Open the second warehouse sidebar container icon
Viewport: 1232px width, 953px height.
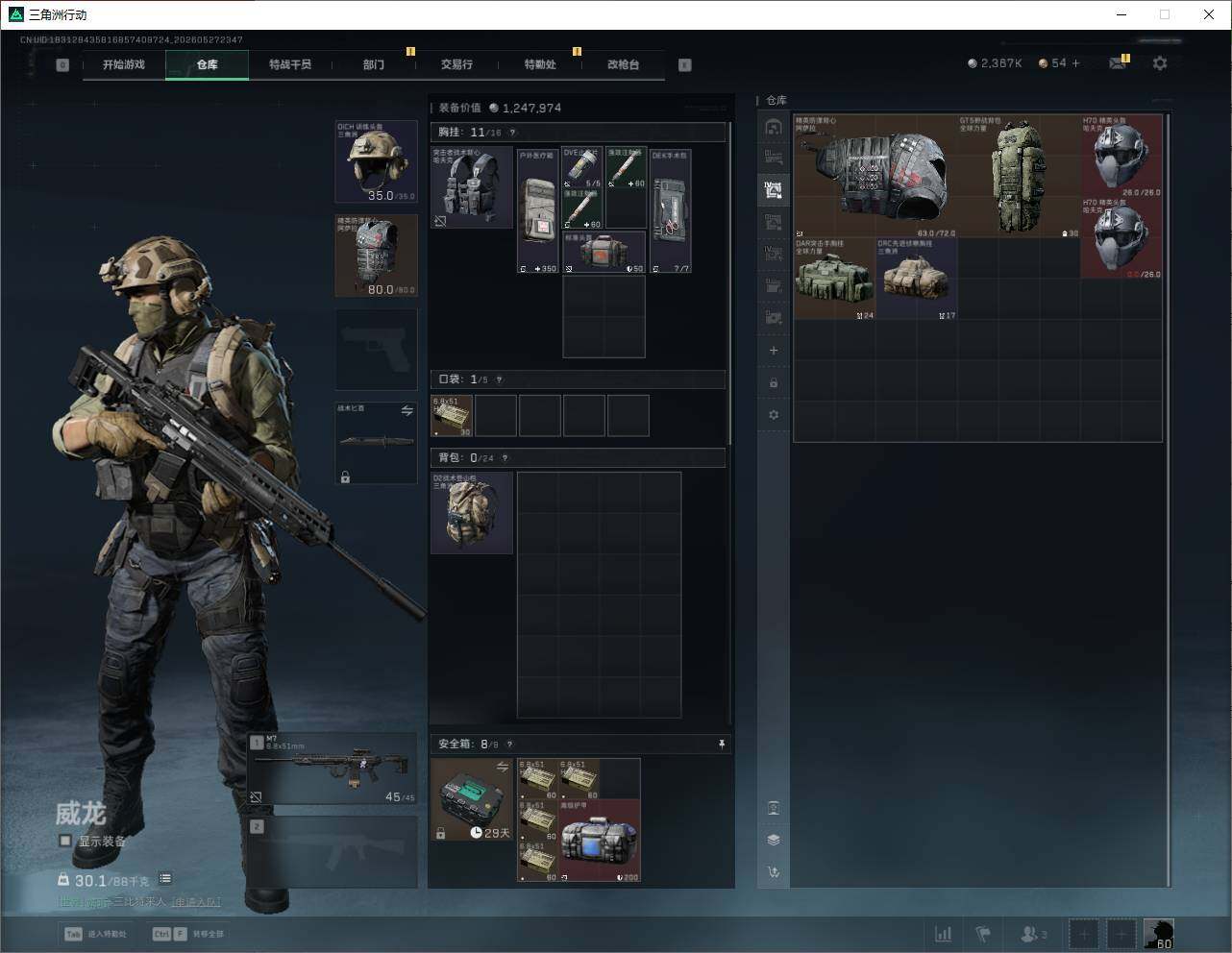click(774, 158)
